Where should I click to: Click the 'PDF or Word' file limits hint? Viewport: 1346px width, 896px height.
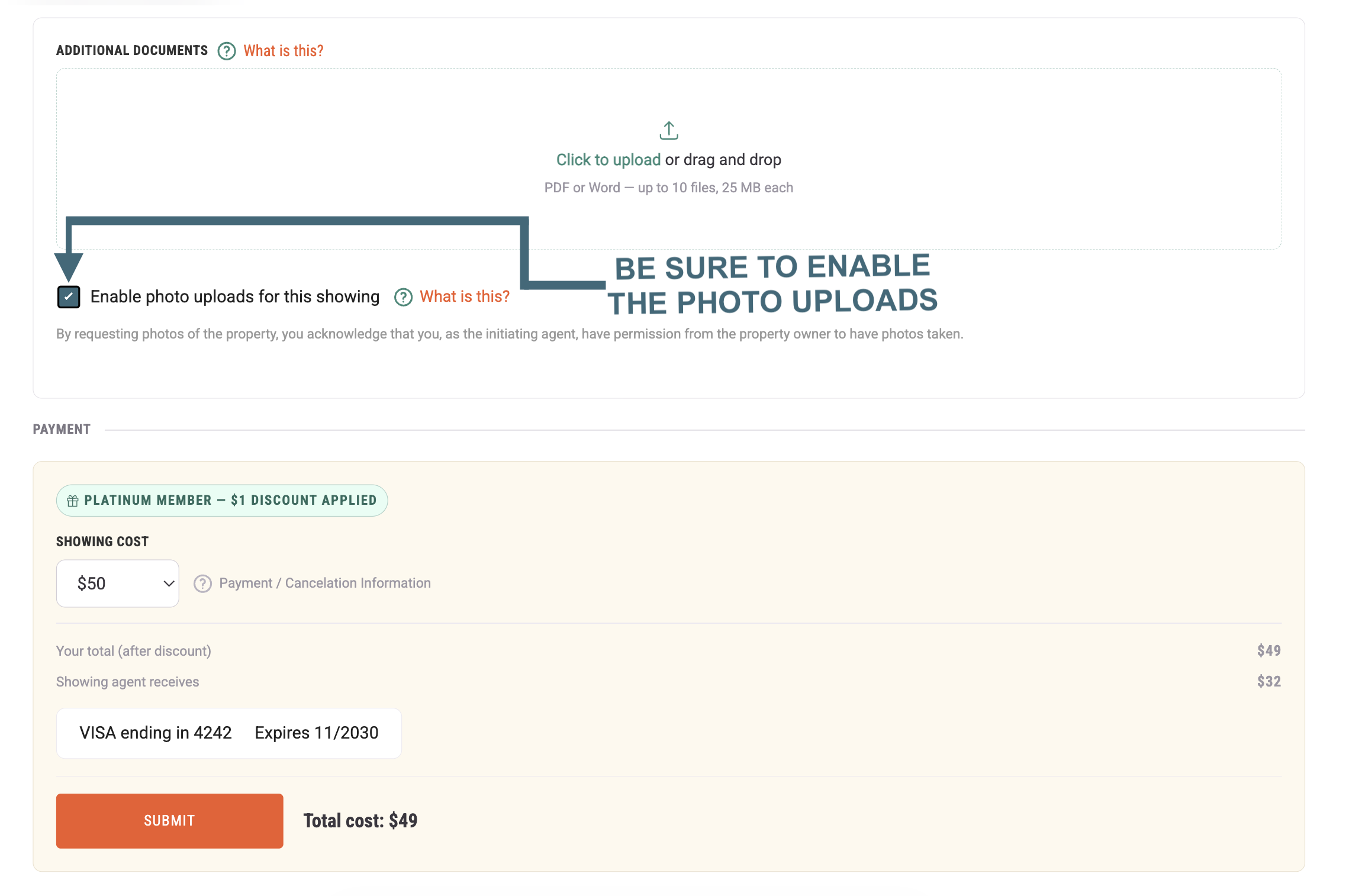(x=669, y=188)
